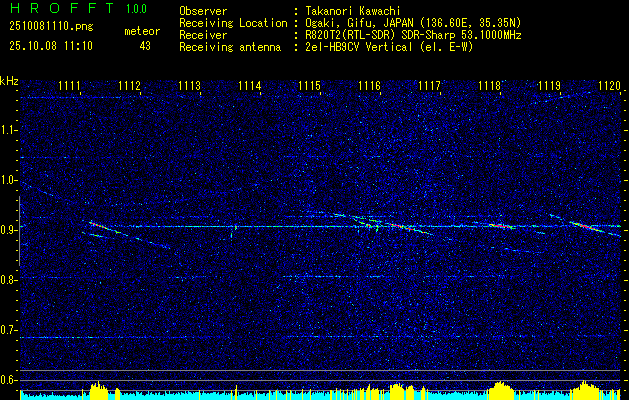Click the version number 1.0.0
Viewport: 629px width, 400px height.
tap(136, 9)
